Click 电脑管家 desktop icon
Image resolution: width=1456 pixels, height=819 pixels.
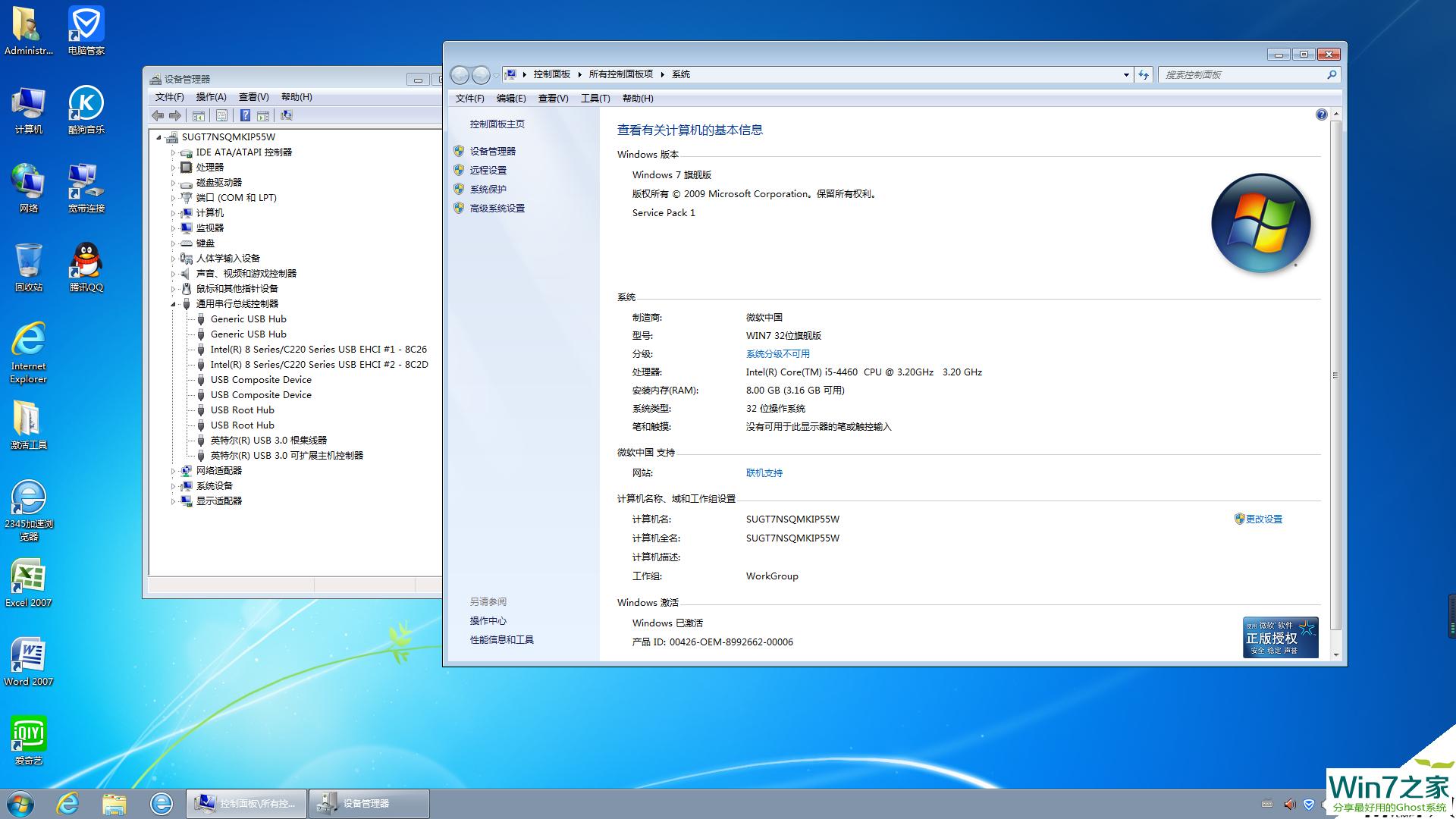coord(85,32)
